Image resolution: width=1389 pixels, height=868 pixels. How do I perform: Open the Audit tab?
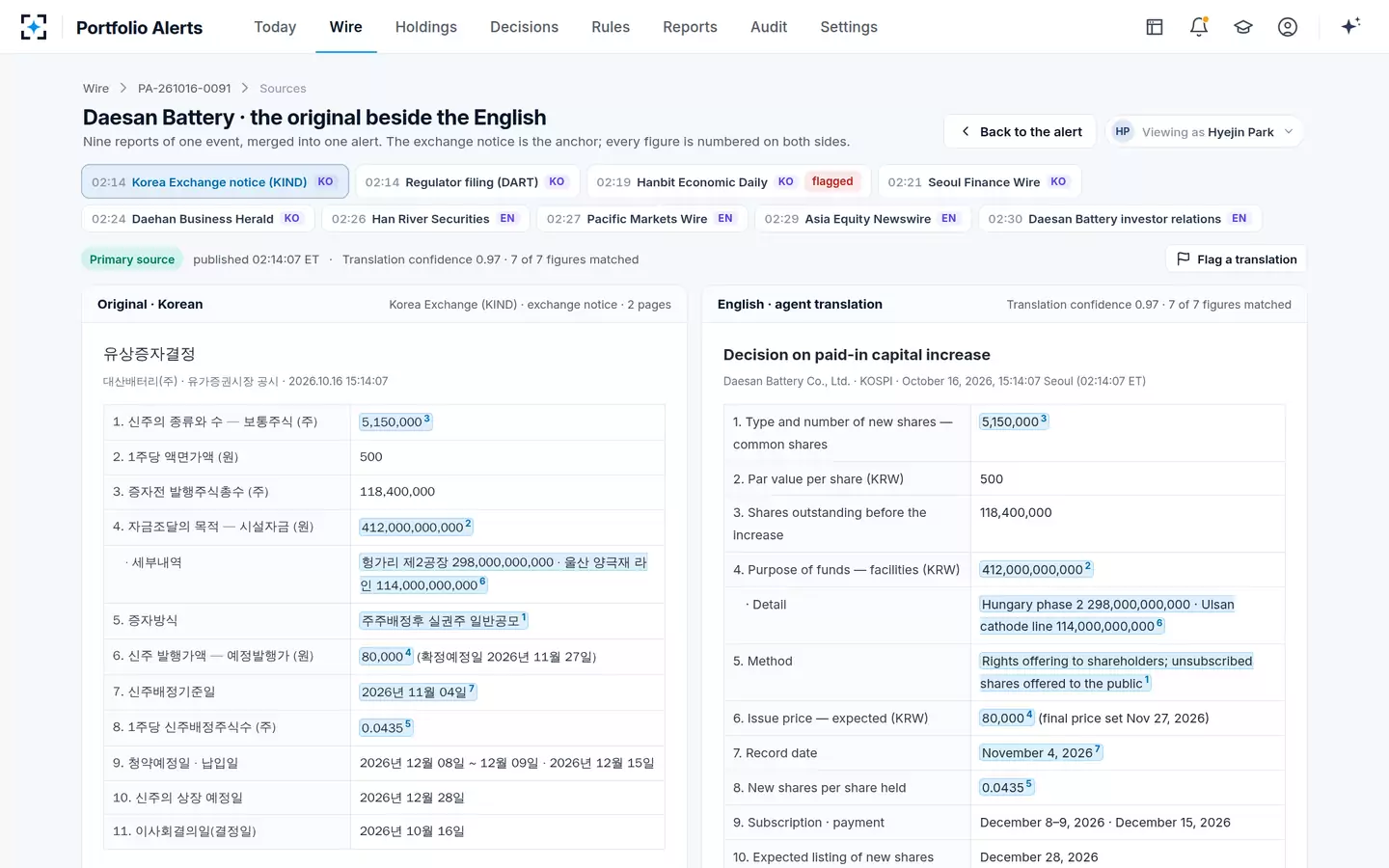[x=769, y=27]
